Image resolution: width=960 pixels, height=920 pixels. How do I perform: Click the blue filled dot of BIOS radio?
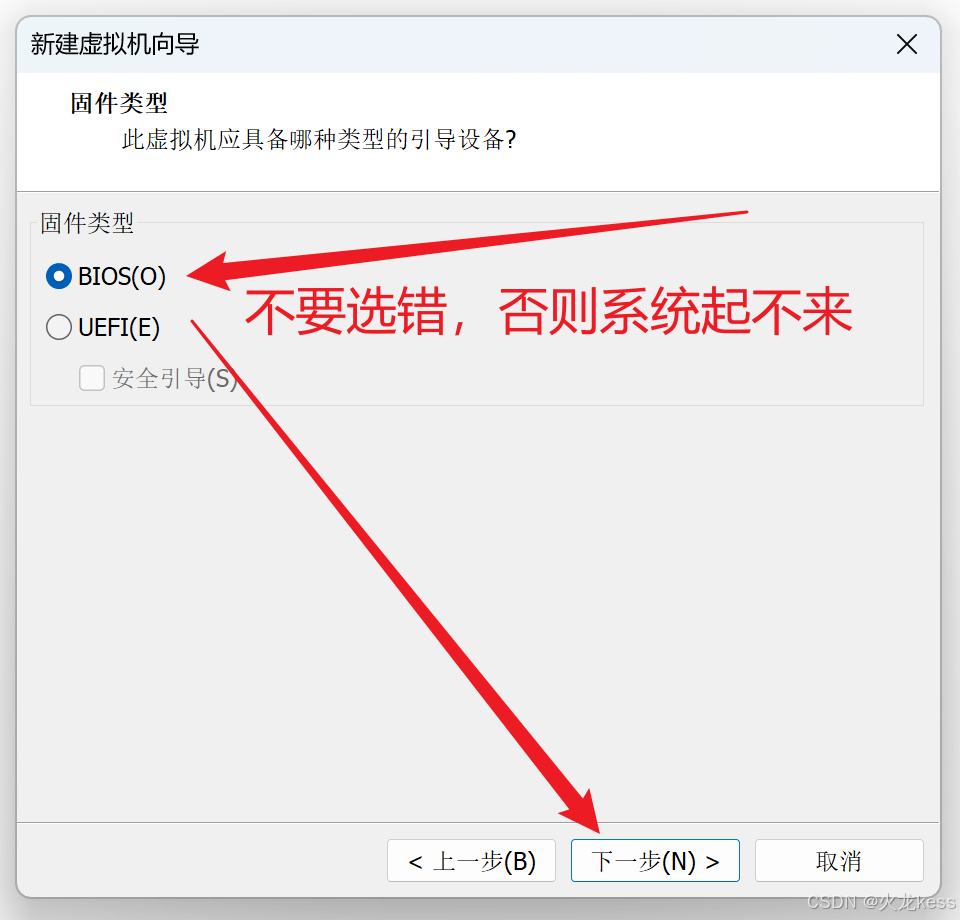pyautogui.click(x=59, y=277)
